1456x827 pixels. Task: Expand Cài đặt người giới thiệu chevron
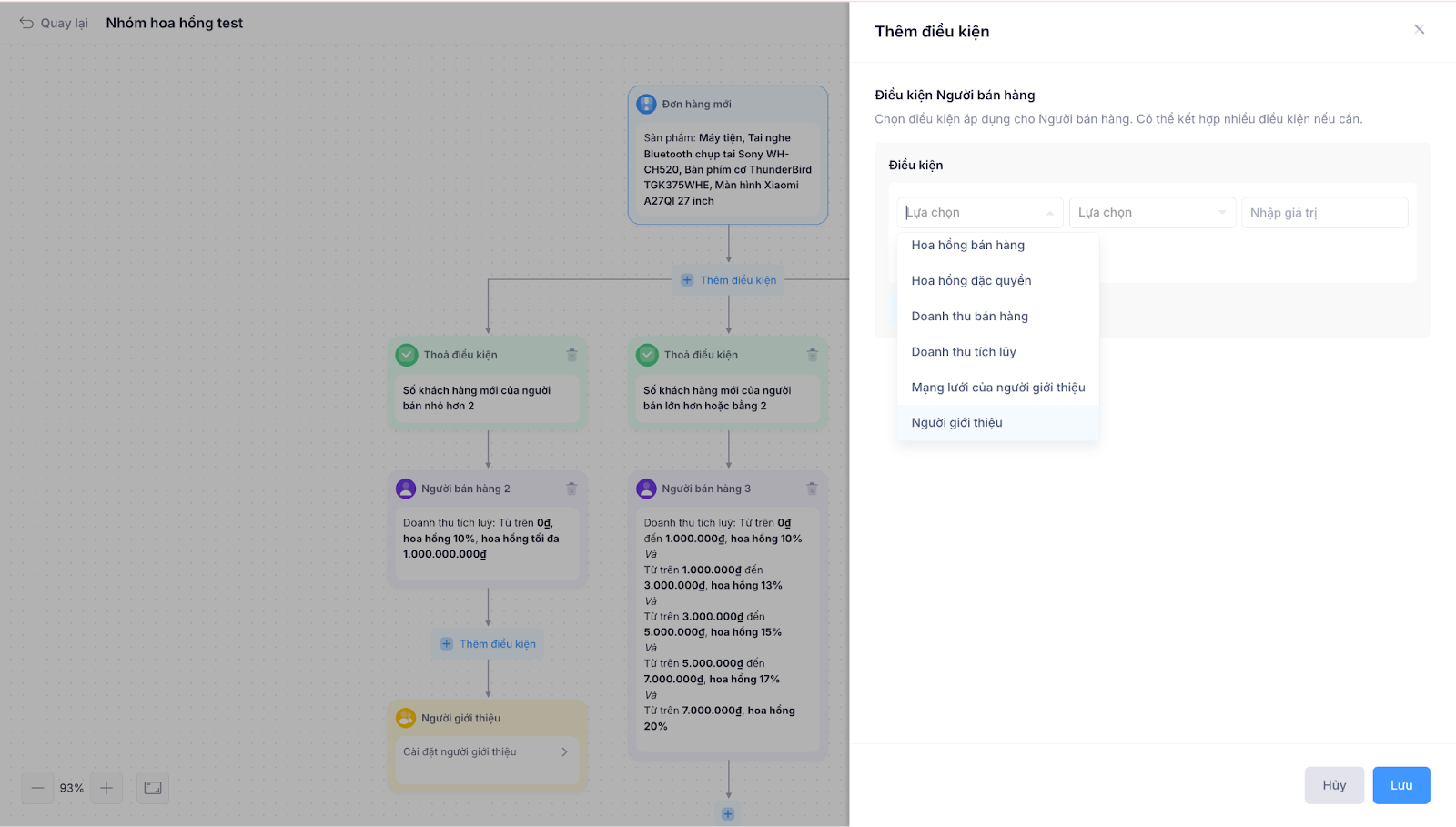564,752
